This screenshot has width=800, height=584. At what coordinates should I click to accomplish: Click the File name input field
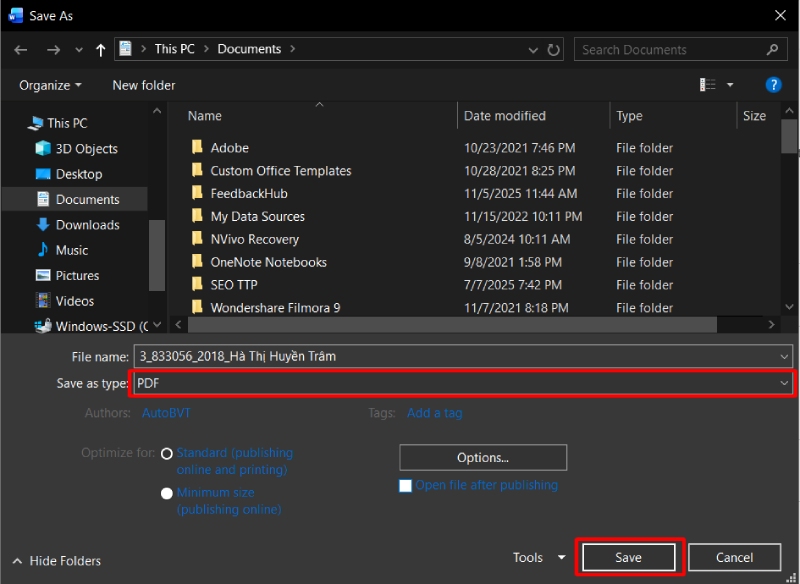point(455,356)
